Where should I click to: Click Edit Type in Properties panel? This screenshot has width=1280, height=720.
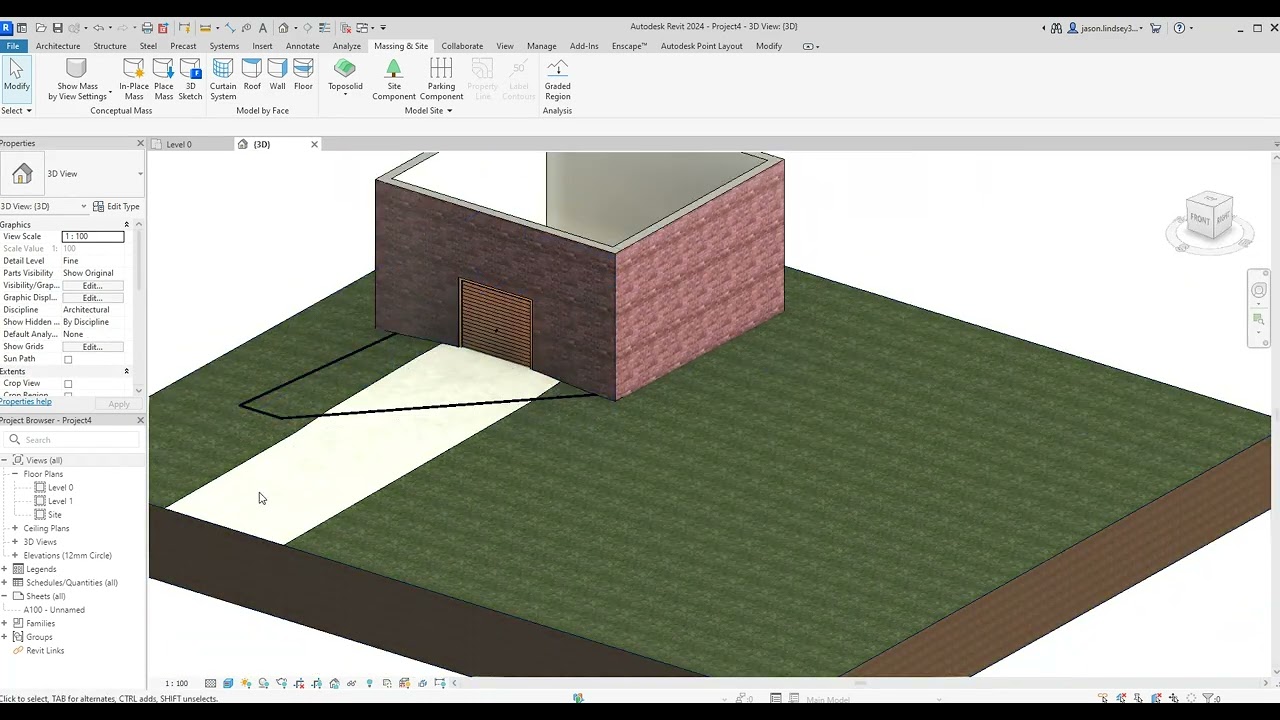pos(117,206)
